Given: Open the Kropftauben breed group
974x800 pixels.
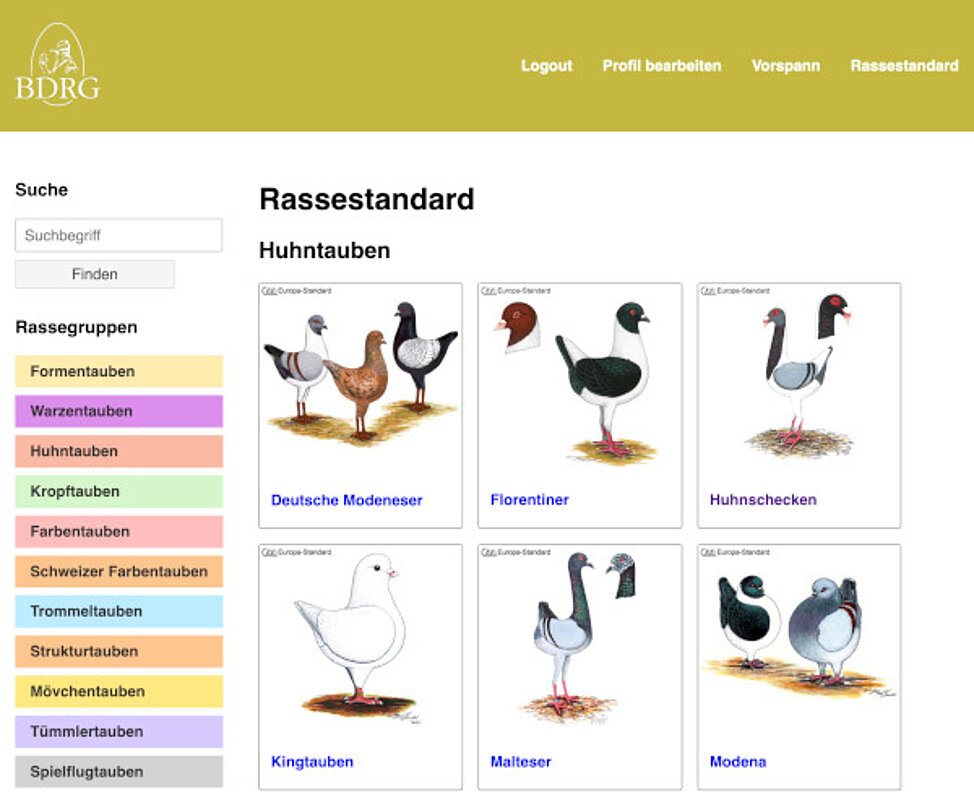Looking at the screenshot, I should tap(118, 491).
